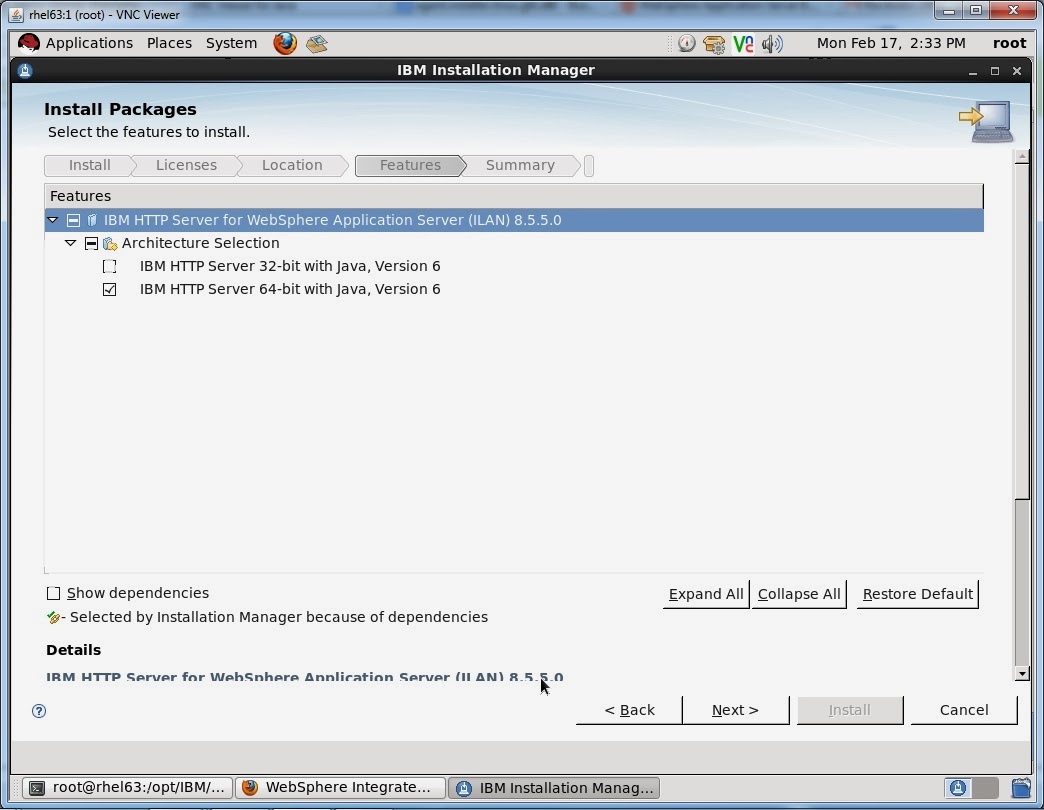Uncheck IBM HTTP Server 64-bit with Java

[110, 289]
